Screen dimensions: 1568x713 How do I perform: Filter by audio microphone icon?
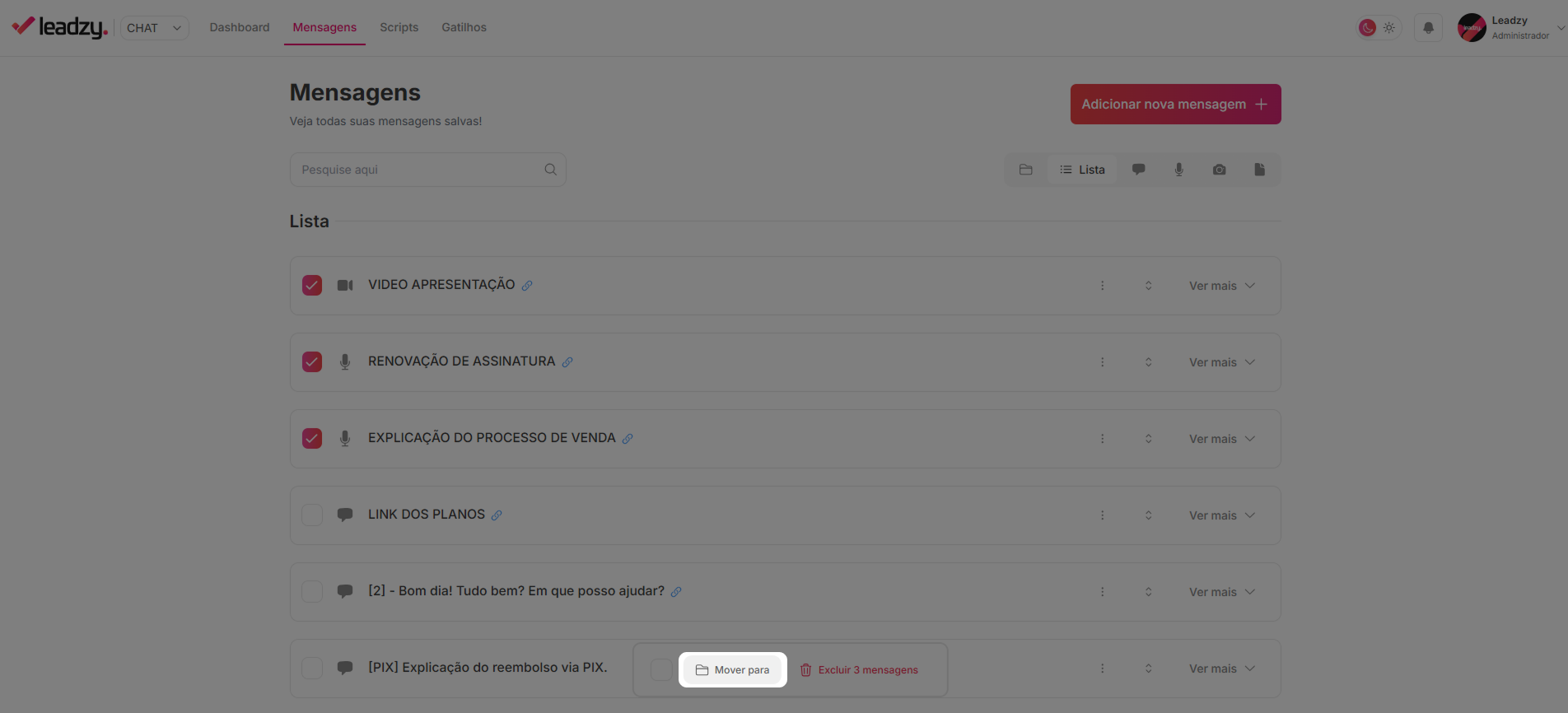(x=1179, y=170)
